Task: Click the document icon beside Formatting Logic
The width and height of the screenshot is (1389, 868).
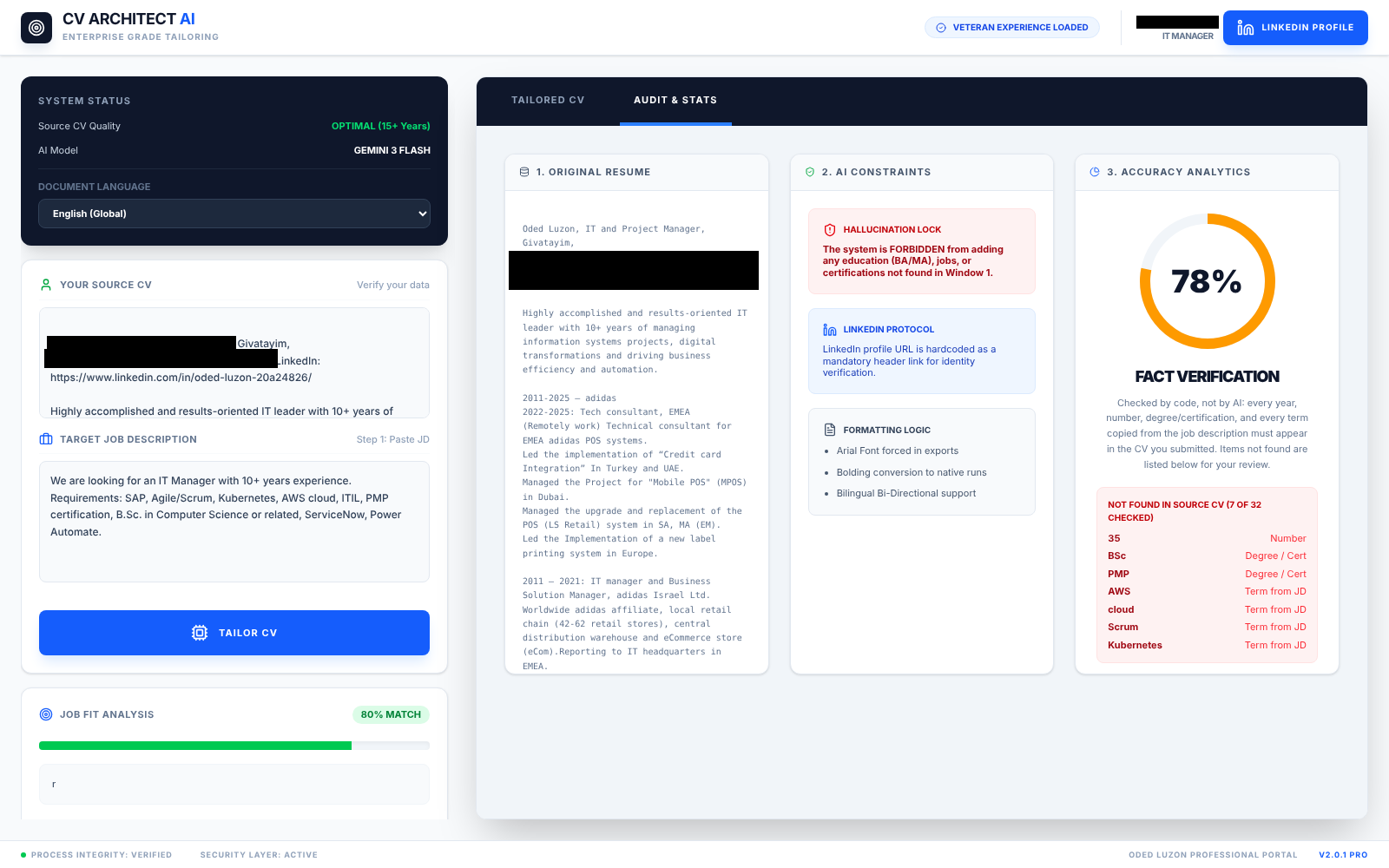Action: coord(829,430)
